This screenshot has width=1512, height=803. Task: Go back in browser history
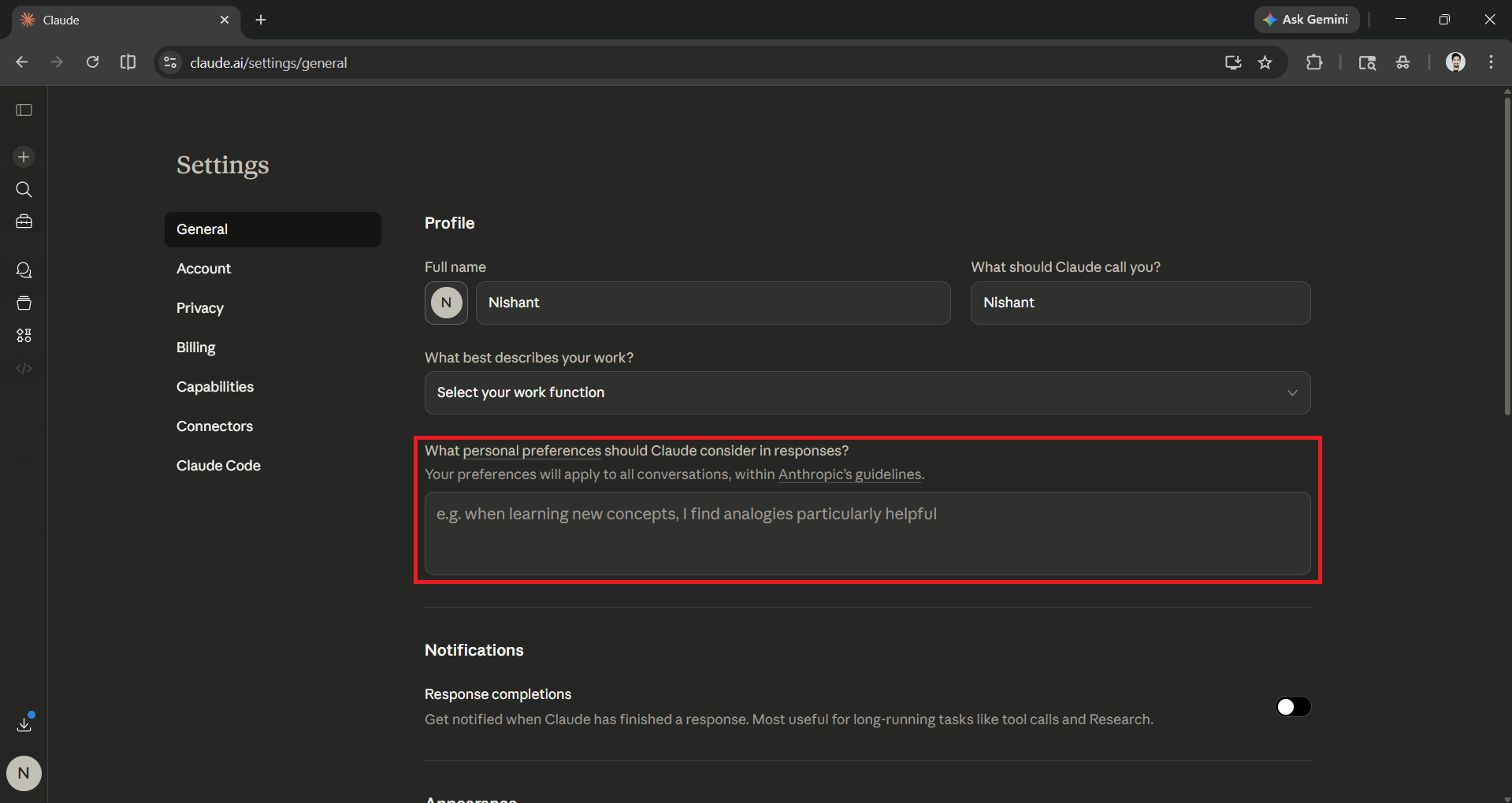(22, 62)
